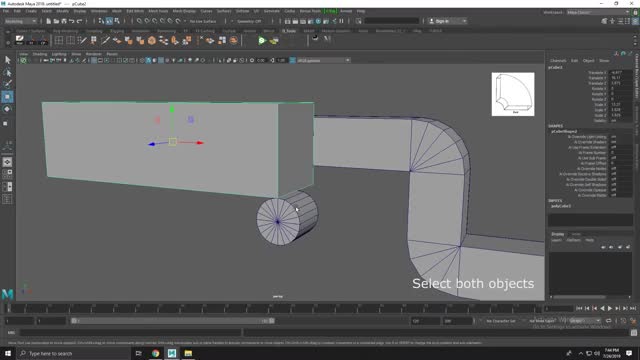The image size is (640, 360).
Task: Toggle playback loop mode button
Action: tap(609, 321)
